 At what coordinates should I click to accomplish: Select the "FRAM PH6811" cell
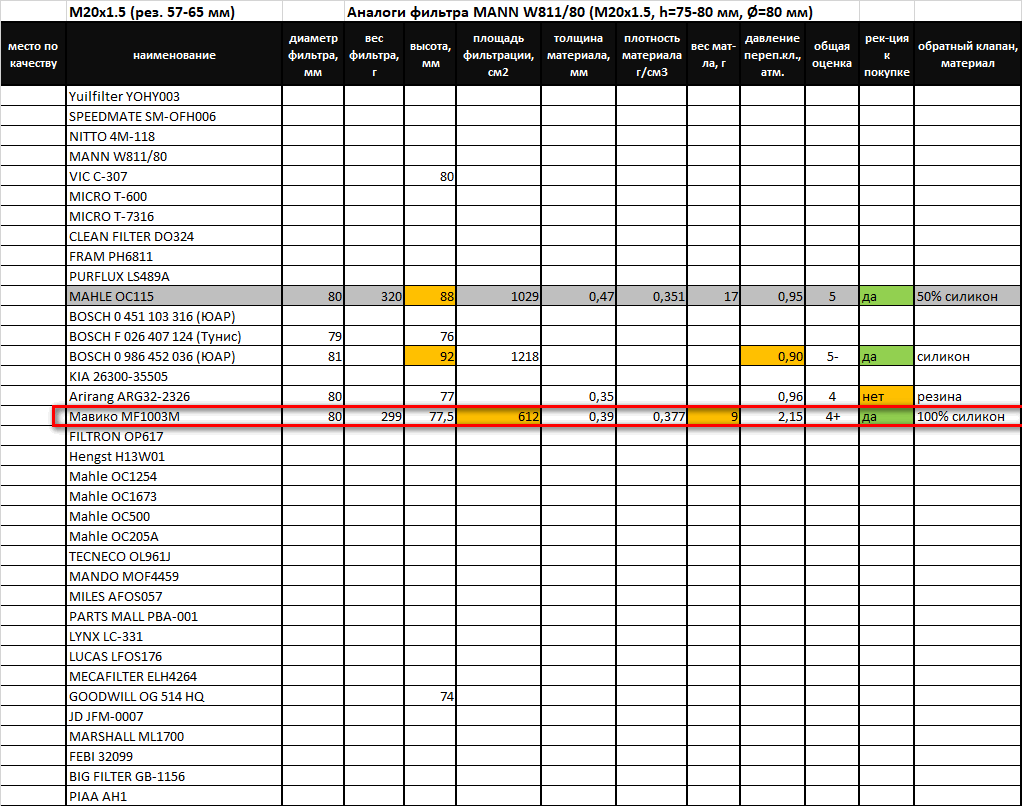[x=174, y=257]
